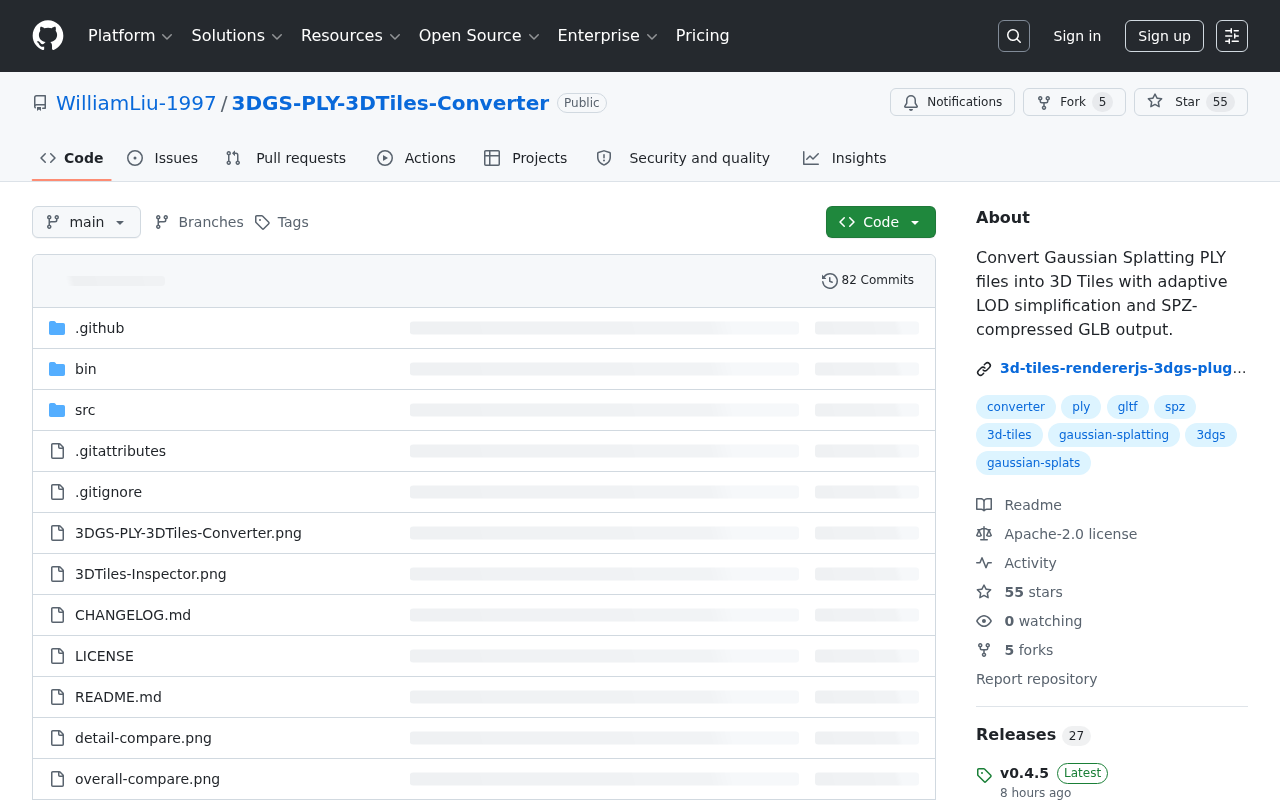Viewport: 1280px width, 800px height.
Task: Click the commits history clock icon
Action: 830,281
